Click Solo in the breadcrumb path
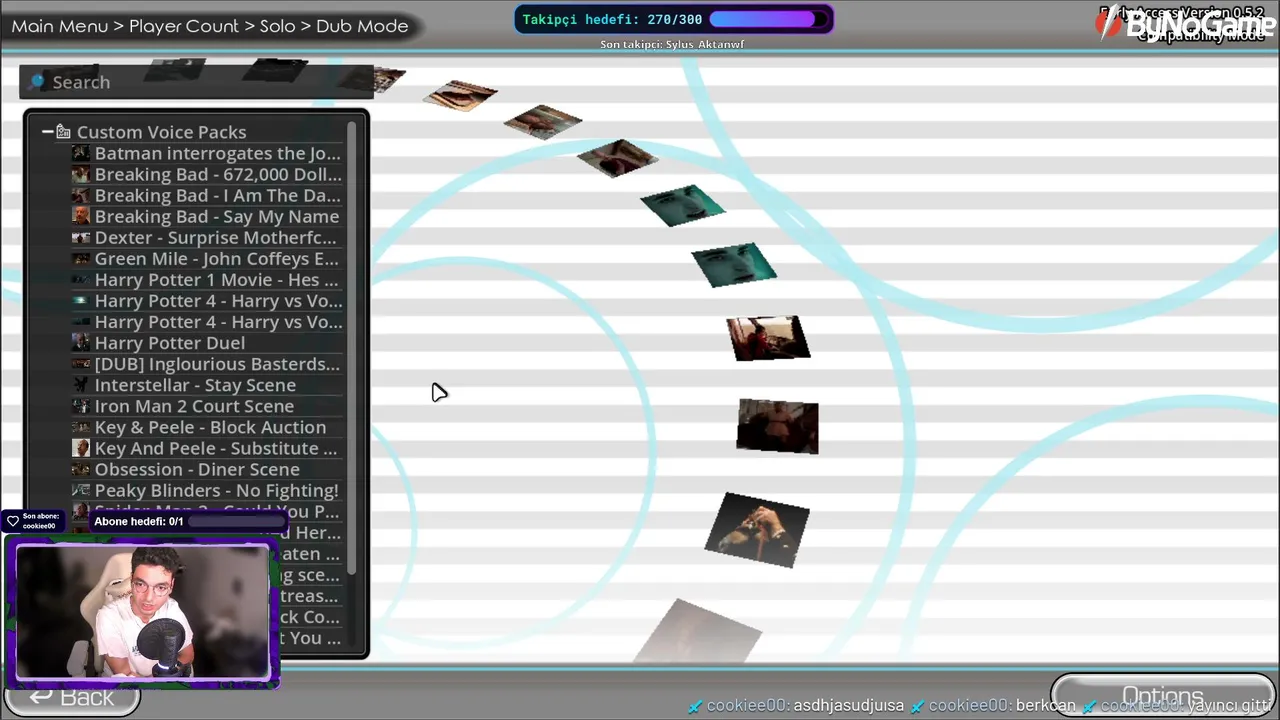The width and height of the screenshot is (1280, 720). pyautogui.click(x=277, y=26)
